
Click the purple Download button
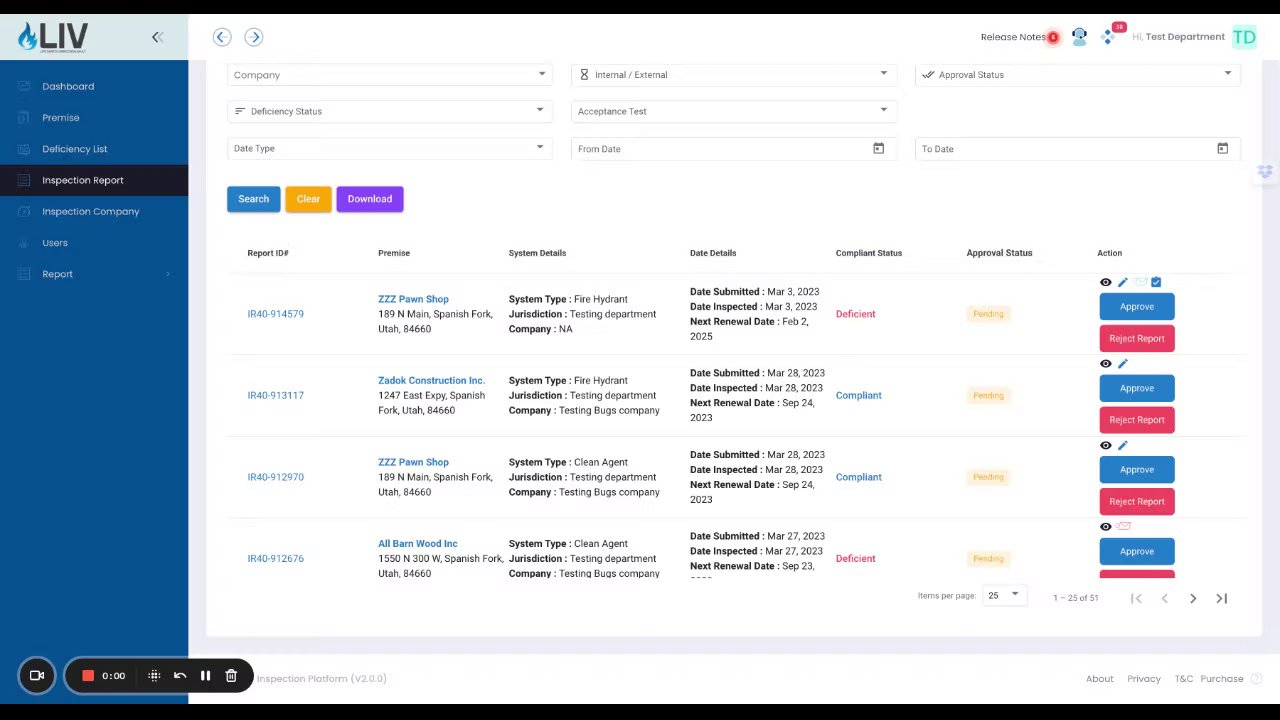pyautogui.click(x=370, y=199)
